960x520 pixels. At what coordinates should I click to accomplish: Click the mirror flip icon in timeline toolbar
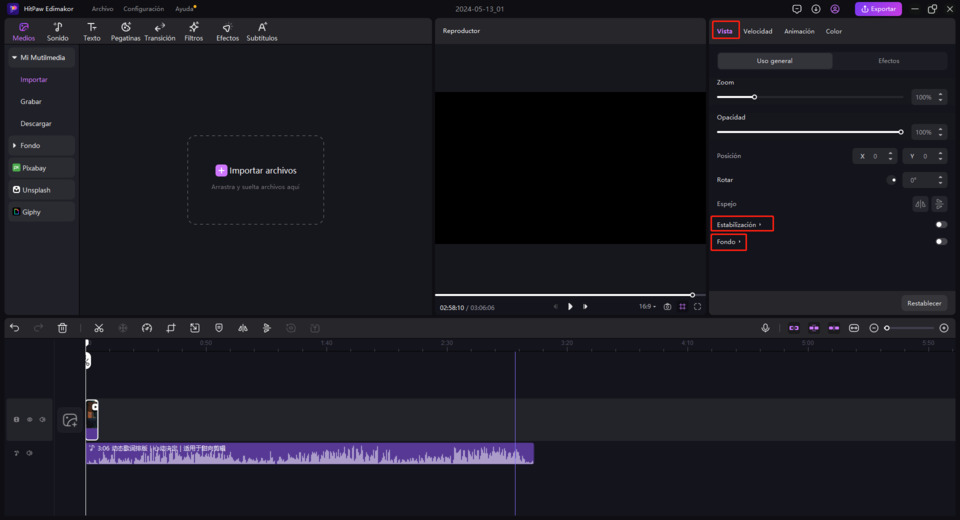[x=243, y=328]
